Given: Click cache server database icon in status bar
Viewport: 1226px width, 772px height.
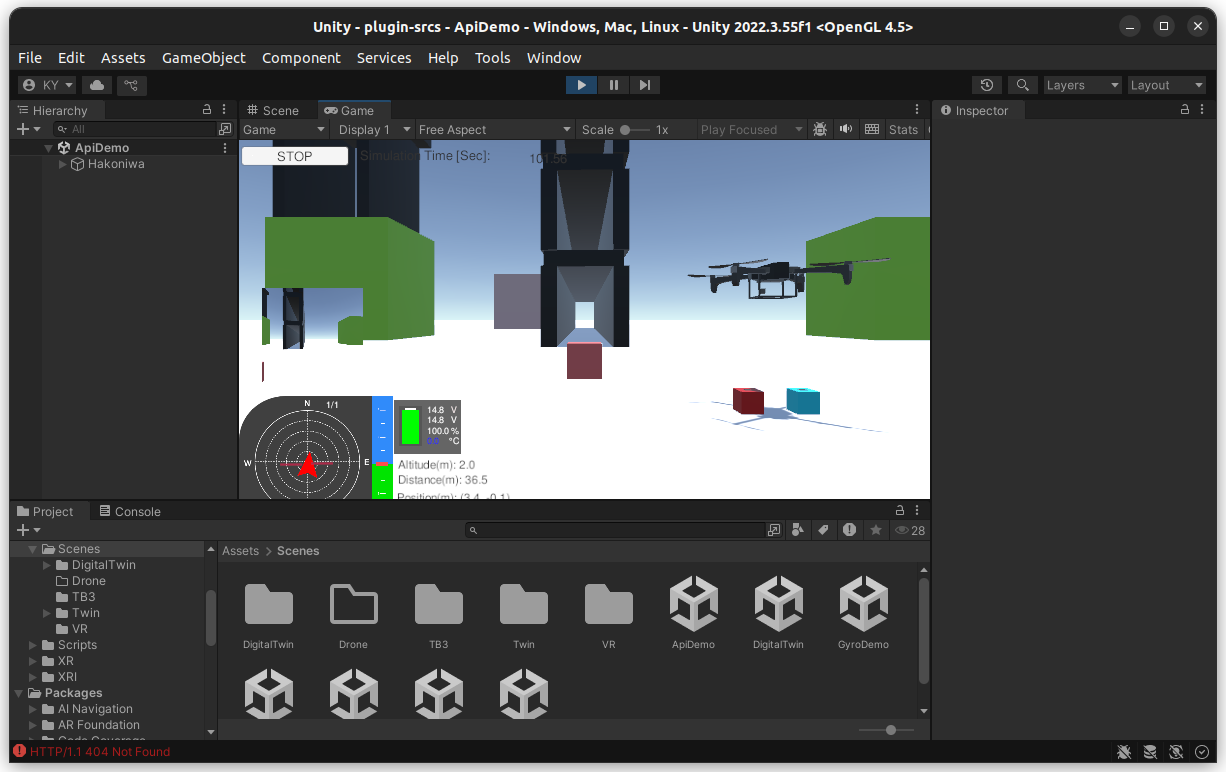Looking at the screenshot, I should (x=1150, y=751).
